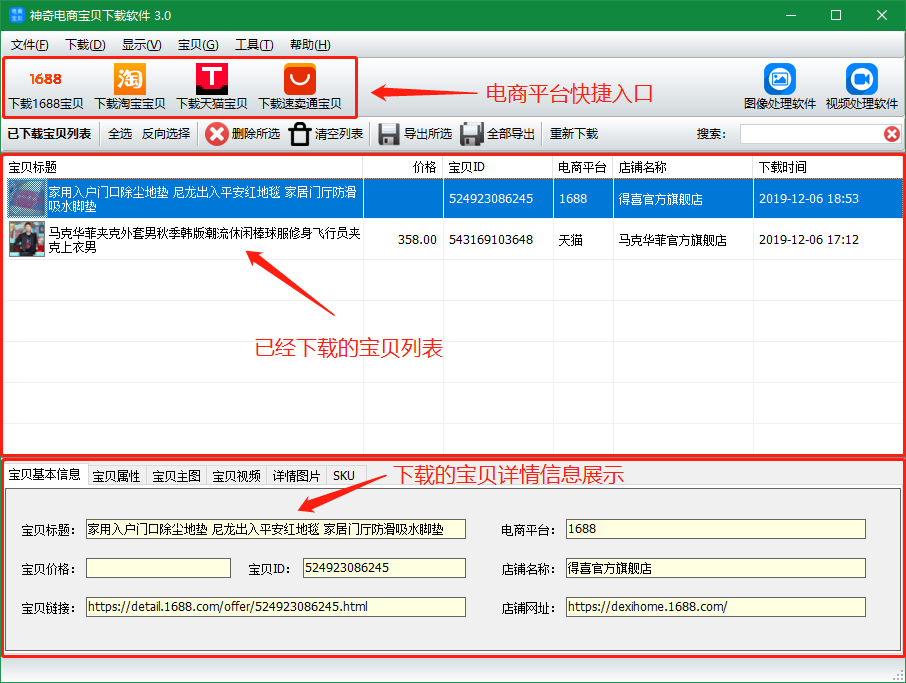Viewport: 906px width, 683px height.
Task: Click into the 宝贝ID detail field
Action: pos(384,568)
